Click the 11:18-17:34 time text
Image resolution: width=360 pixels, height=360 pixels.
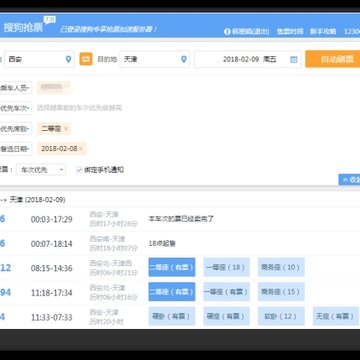click(52, 293)
